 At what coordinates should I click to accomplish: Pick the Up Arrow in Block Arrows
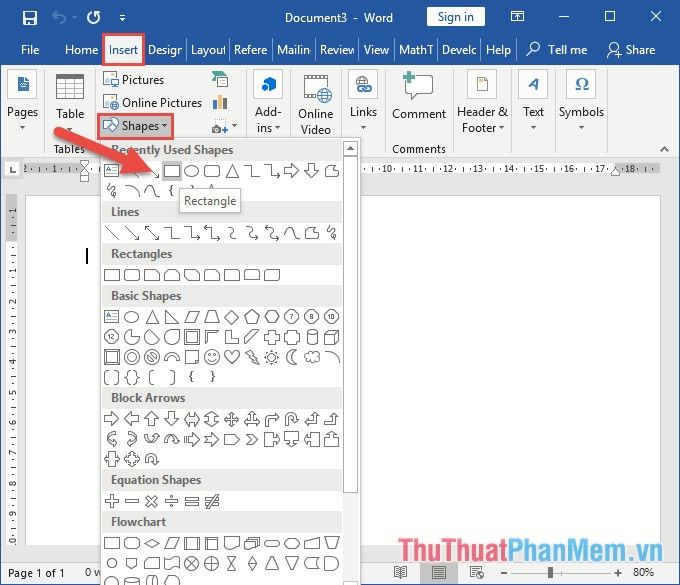point(151,419)
